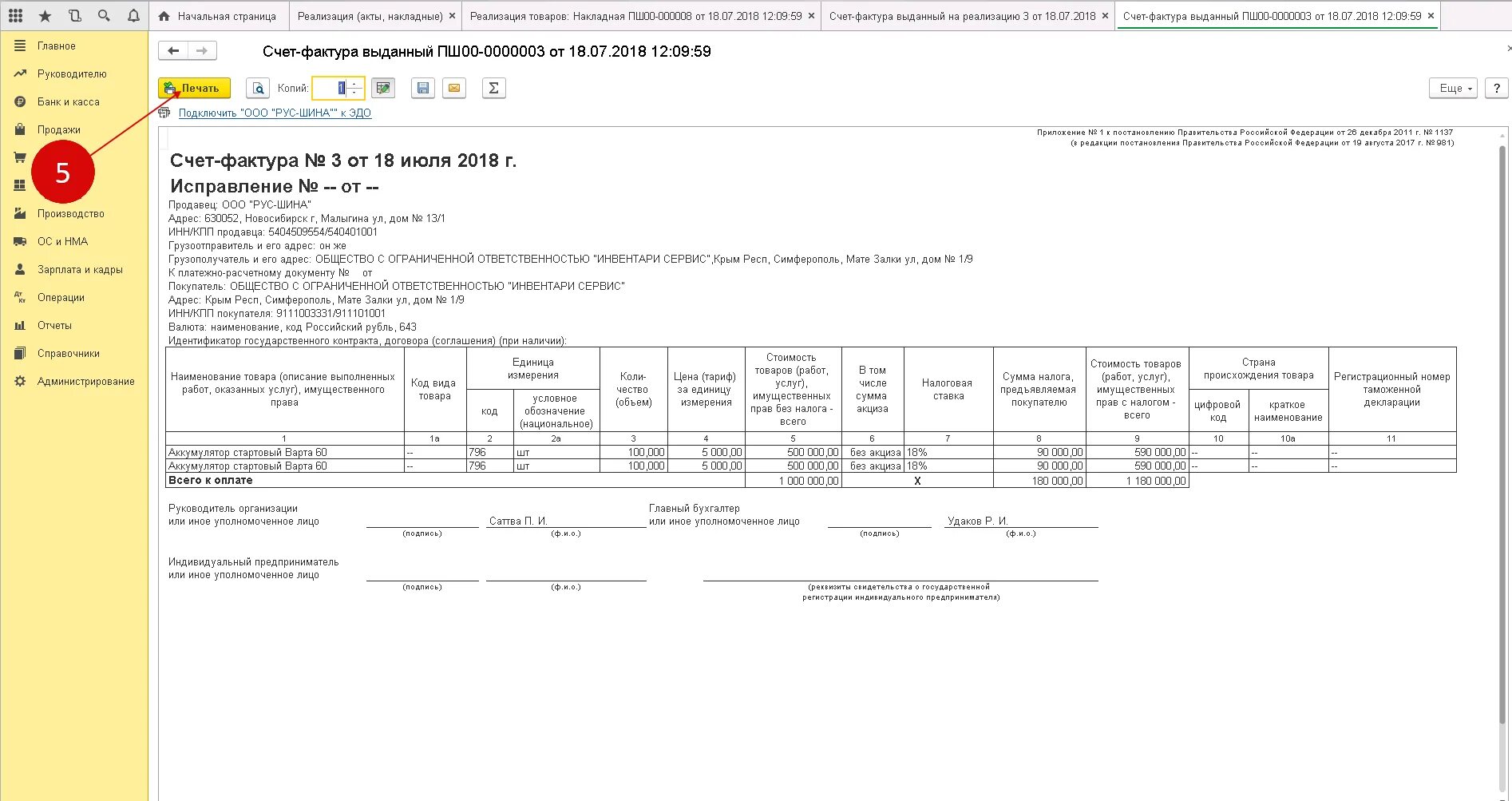Close the Накладная ПШ00-000008 tab
The height and width of the screenshot is (801, 1512).
pos(811,16)
